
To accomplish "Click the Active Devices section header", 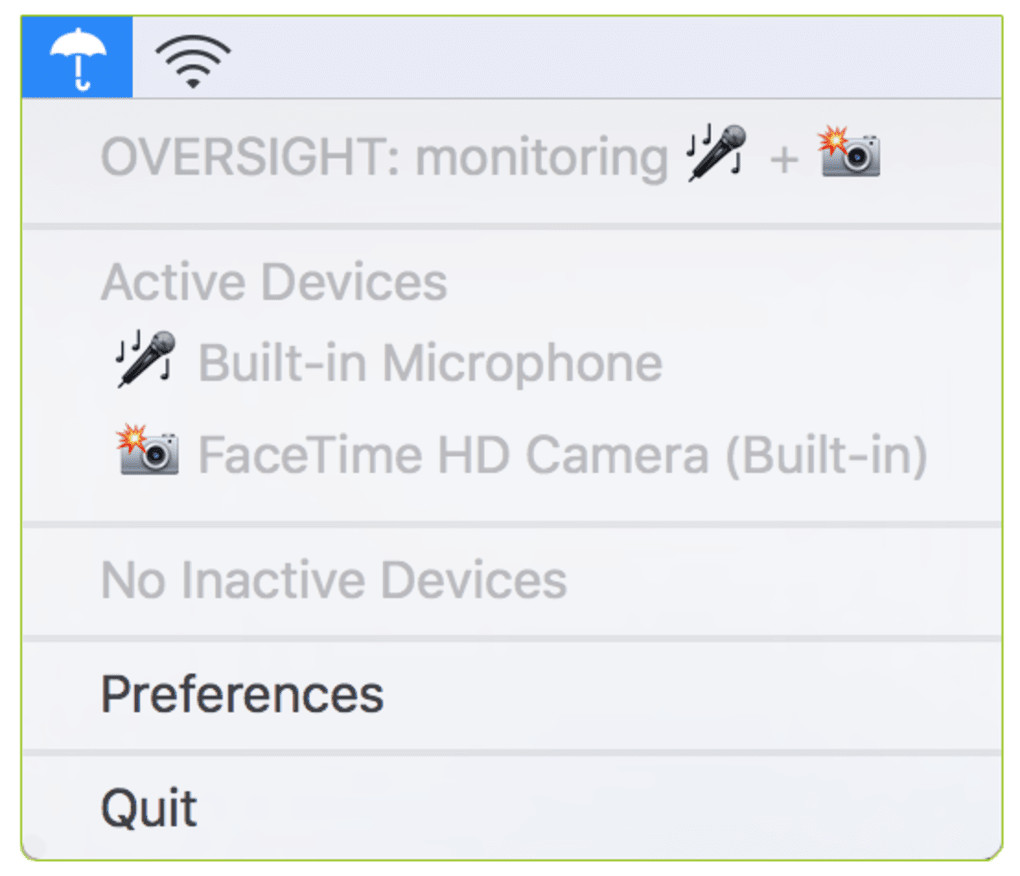I will pyautogui.click(x=274, y=282).
